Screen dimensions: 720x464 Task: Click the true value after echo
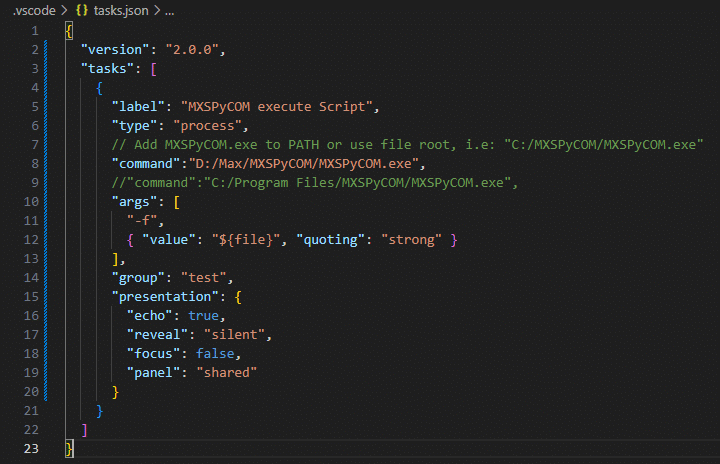[x=203, y=316]
